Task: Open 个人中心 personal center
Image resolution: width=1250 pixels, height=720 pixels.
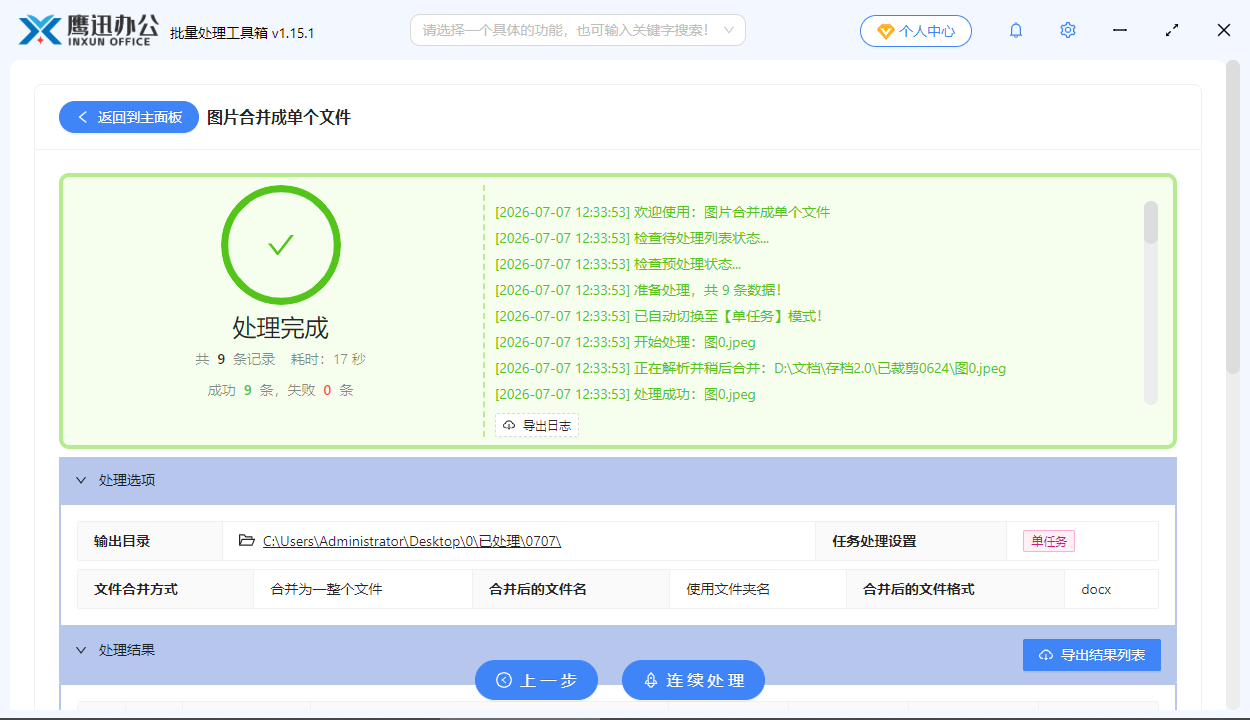Action: coord(915,31)
